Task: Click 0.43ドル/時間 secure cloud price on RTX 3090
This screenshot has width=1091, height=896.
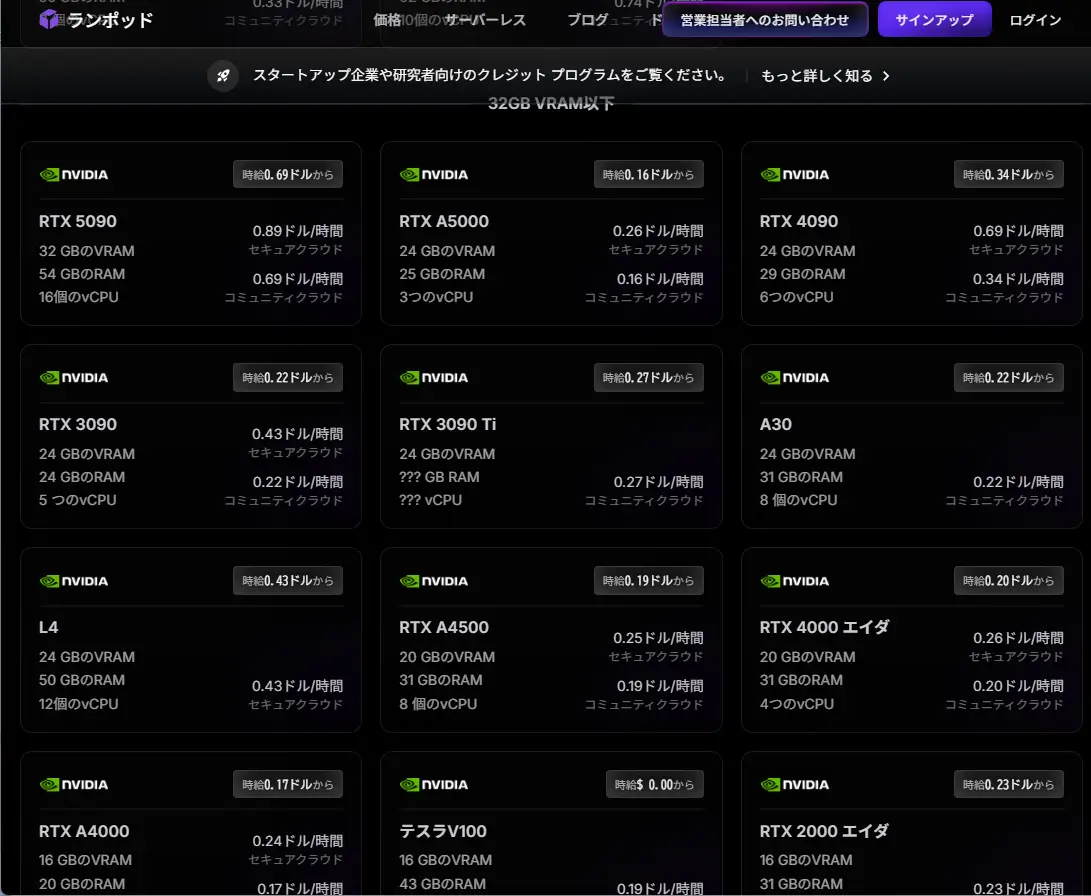Action: click(x=298, y=434)
